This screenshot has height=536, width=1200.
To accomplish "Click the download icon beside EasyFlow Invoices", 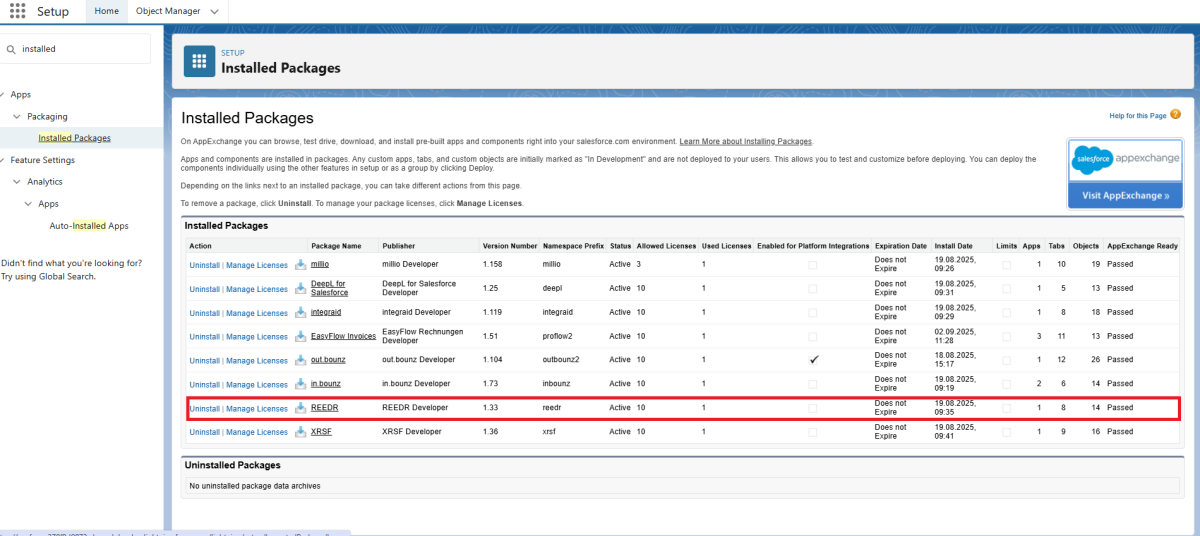I will tap(300, 336).
